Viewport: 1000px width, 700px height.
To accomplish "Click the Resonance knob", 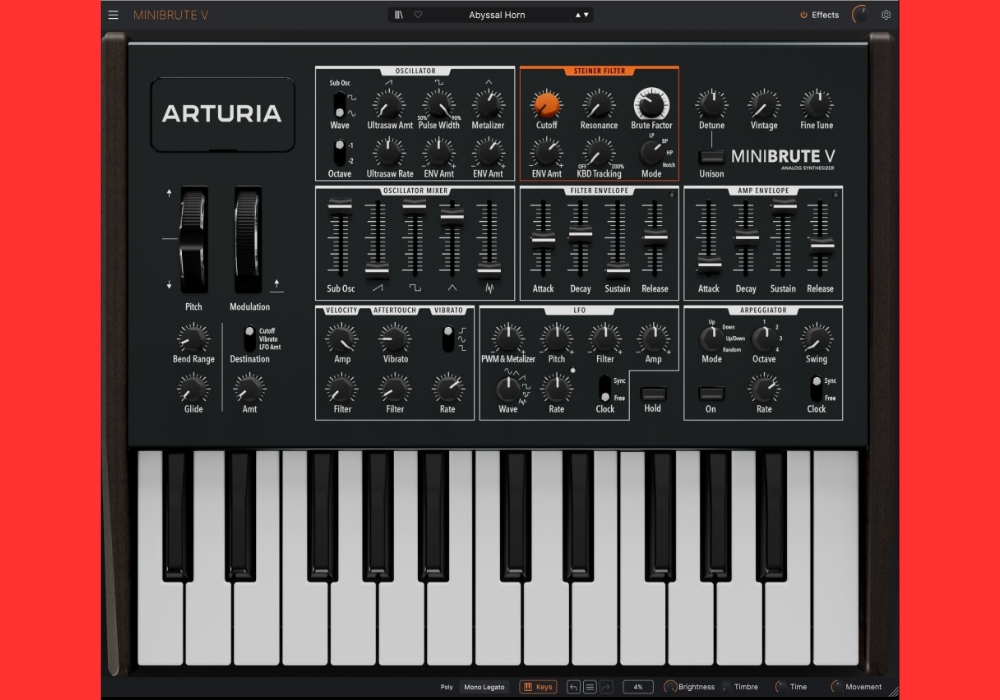I will pos(598,104).
